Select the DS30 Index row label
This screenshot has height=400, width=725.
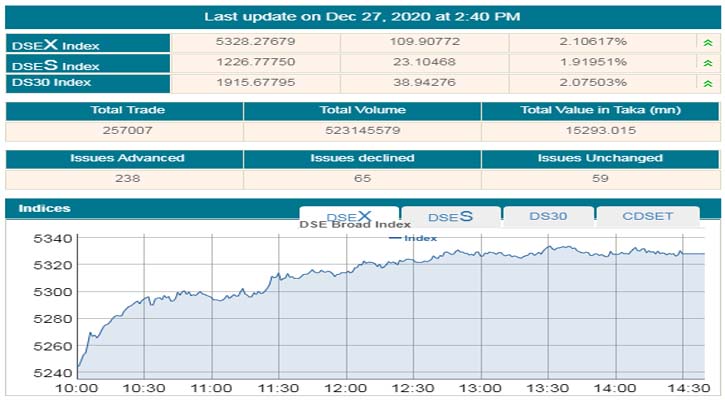point(53,82)
